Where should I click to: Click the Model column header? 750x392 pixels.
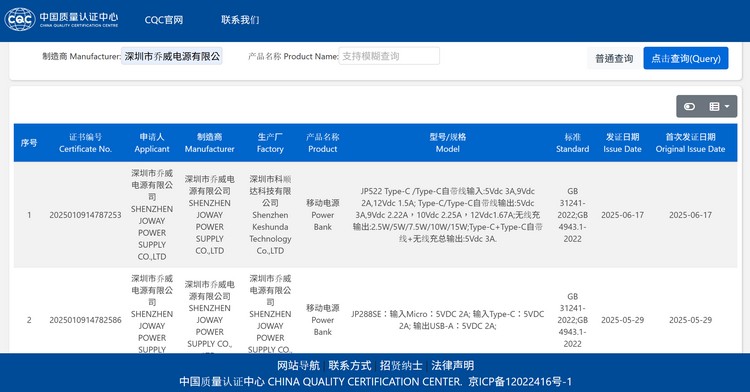coord(447,143)
